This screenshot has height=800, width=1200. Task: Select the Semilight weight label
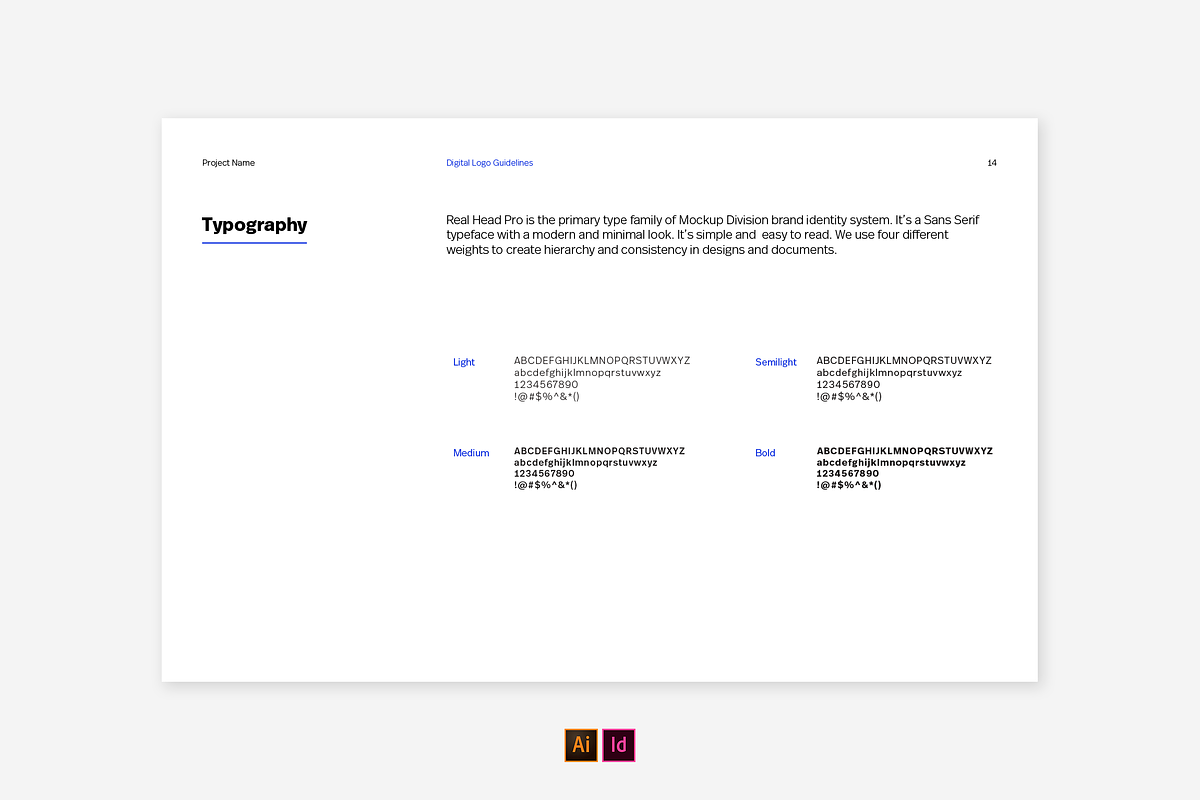pos(776,362)
